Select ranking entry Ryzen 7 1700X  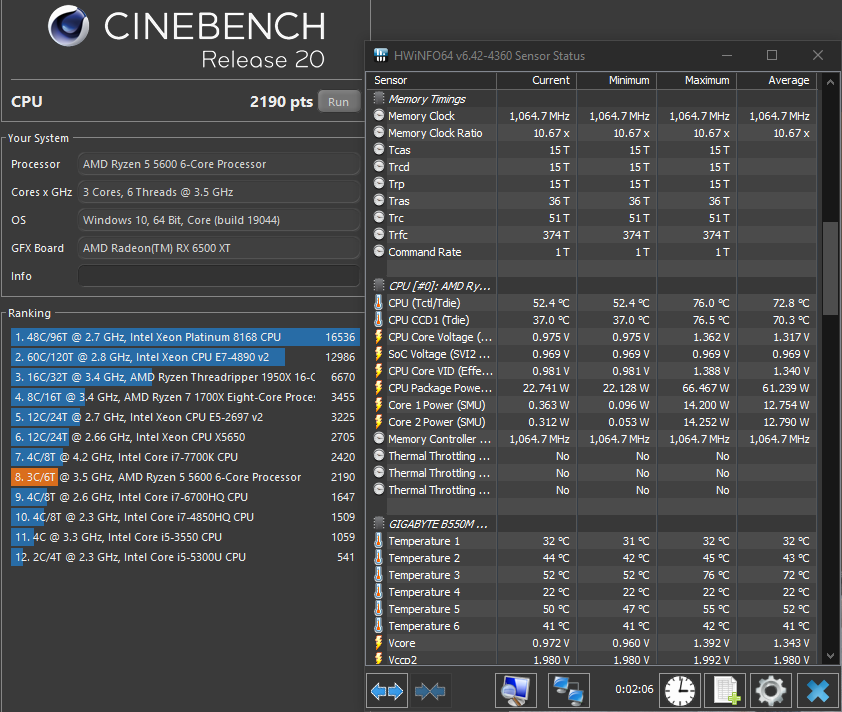[185, 397]
